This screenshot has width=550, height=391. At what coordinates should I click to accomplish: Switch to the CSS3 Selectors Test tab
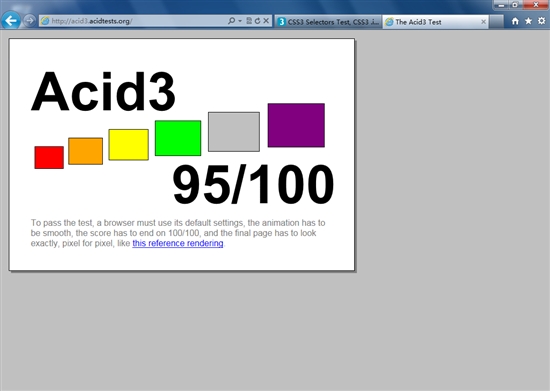328,22
